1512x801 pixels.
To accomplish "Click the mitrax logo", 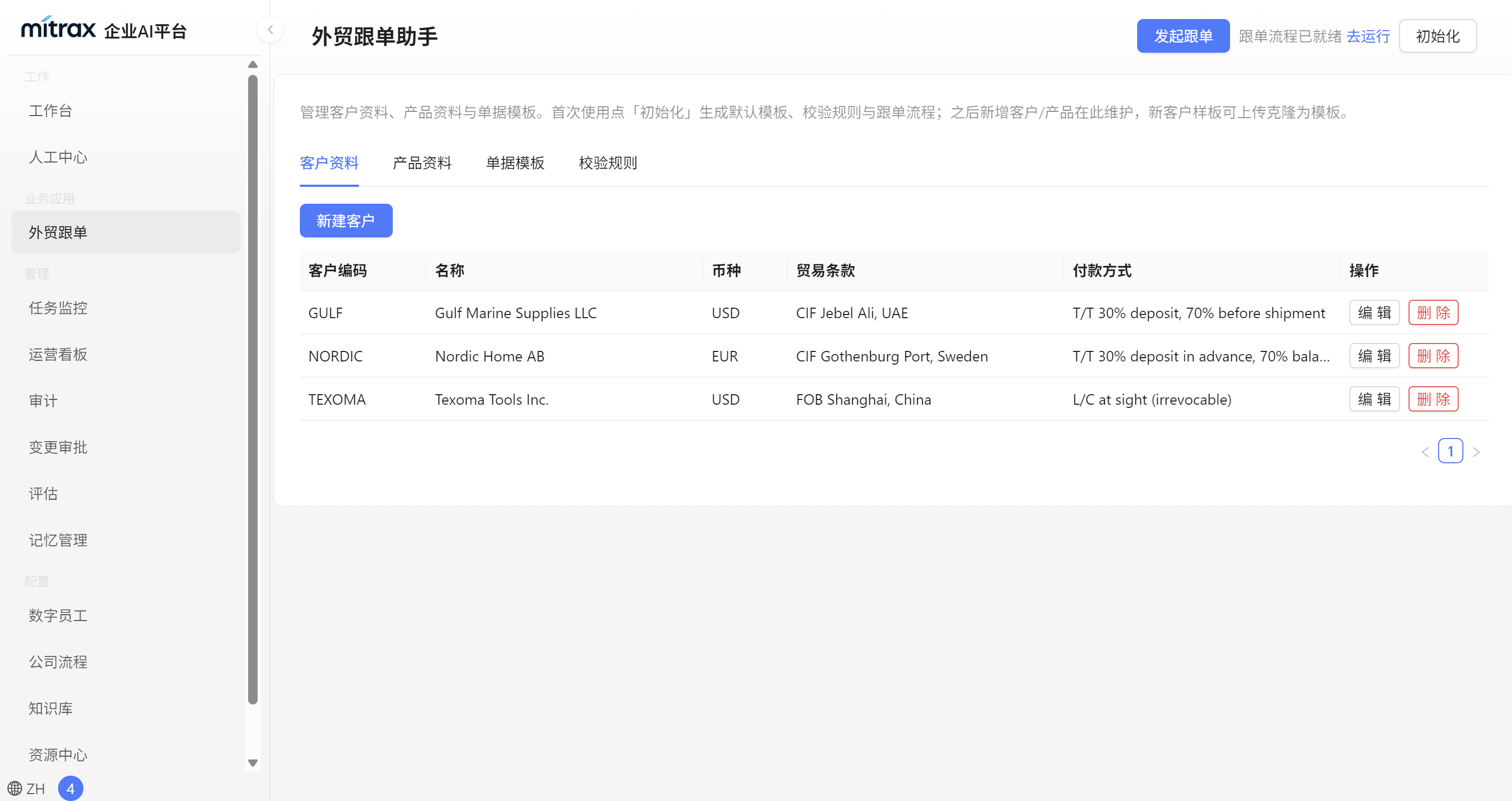I will coord(58,28).
